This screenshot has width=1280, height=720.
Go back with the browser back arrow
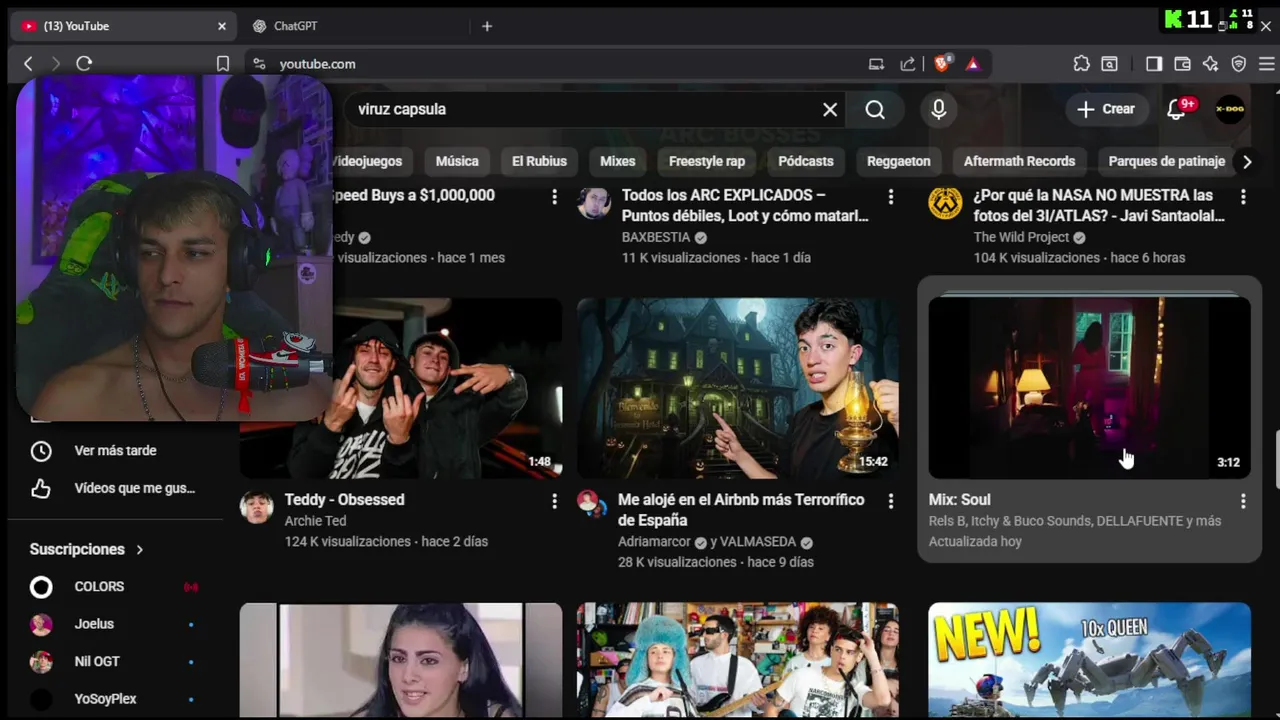[28, 64]
